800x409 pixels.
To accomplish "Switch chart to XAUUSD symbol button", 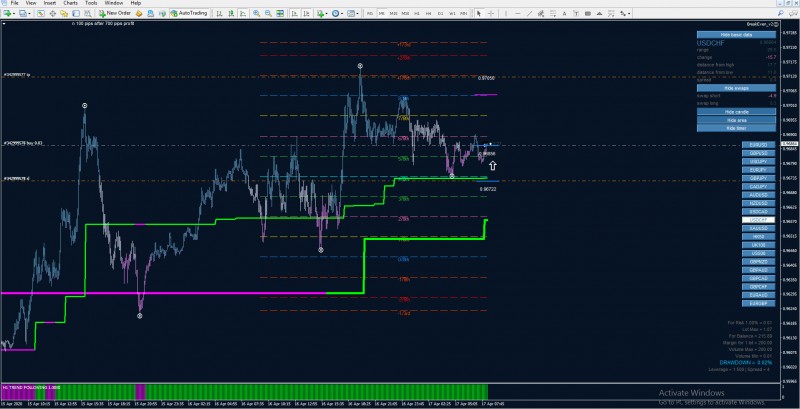I will coord(759,228).
